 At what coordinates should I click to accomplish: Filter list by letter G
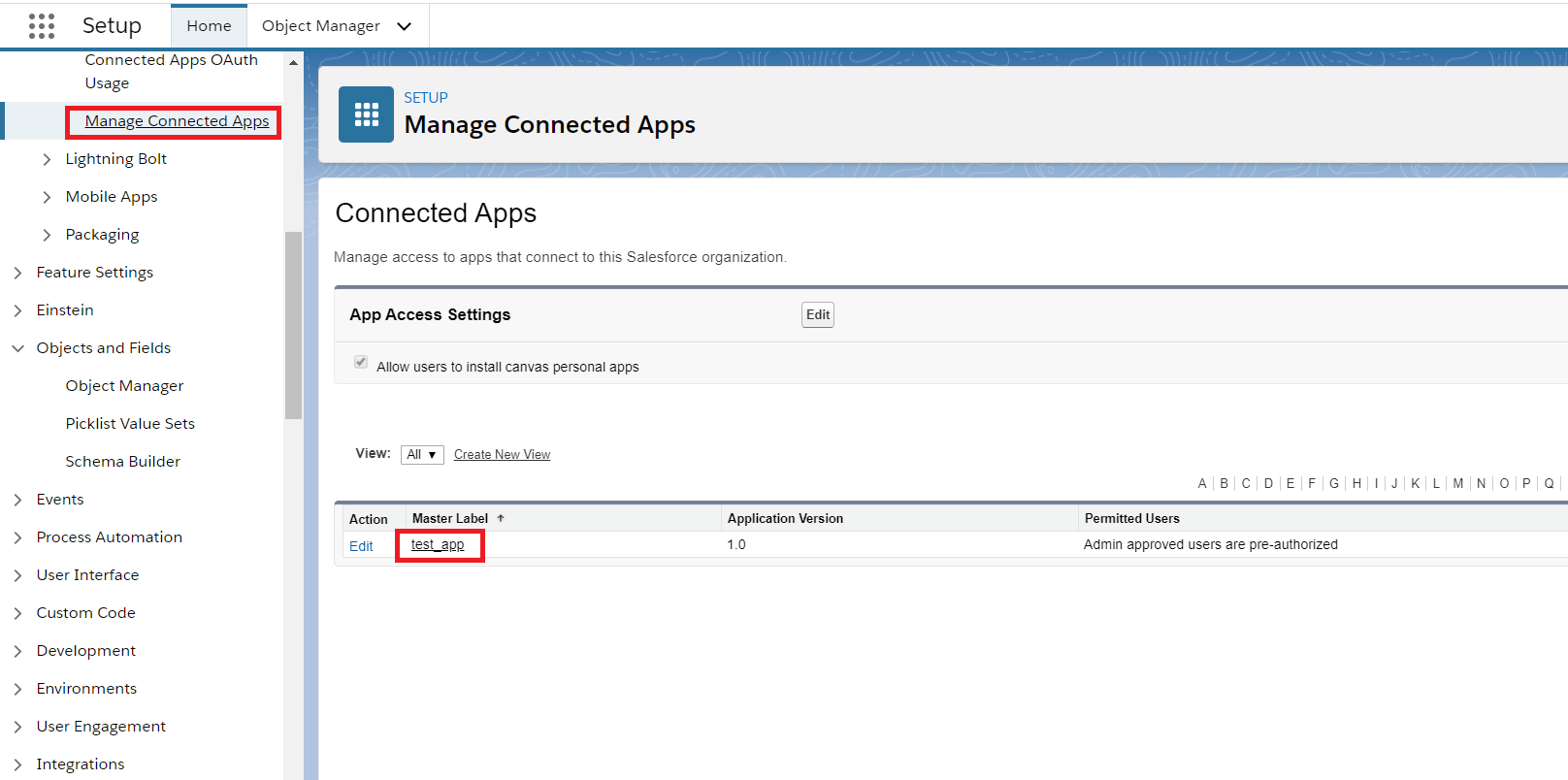click(x=1334, y=483)
